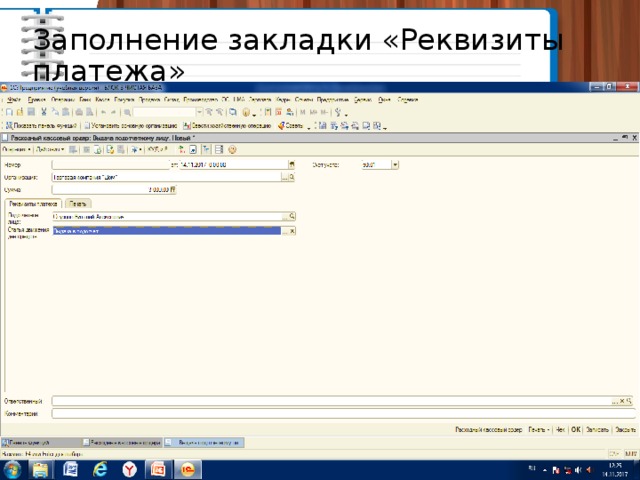Click the Расходный кассовый ордер print button
This screenshot has width=640, height=480.
coord(489,429)
